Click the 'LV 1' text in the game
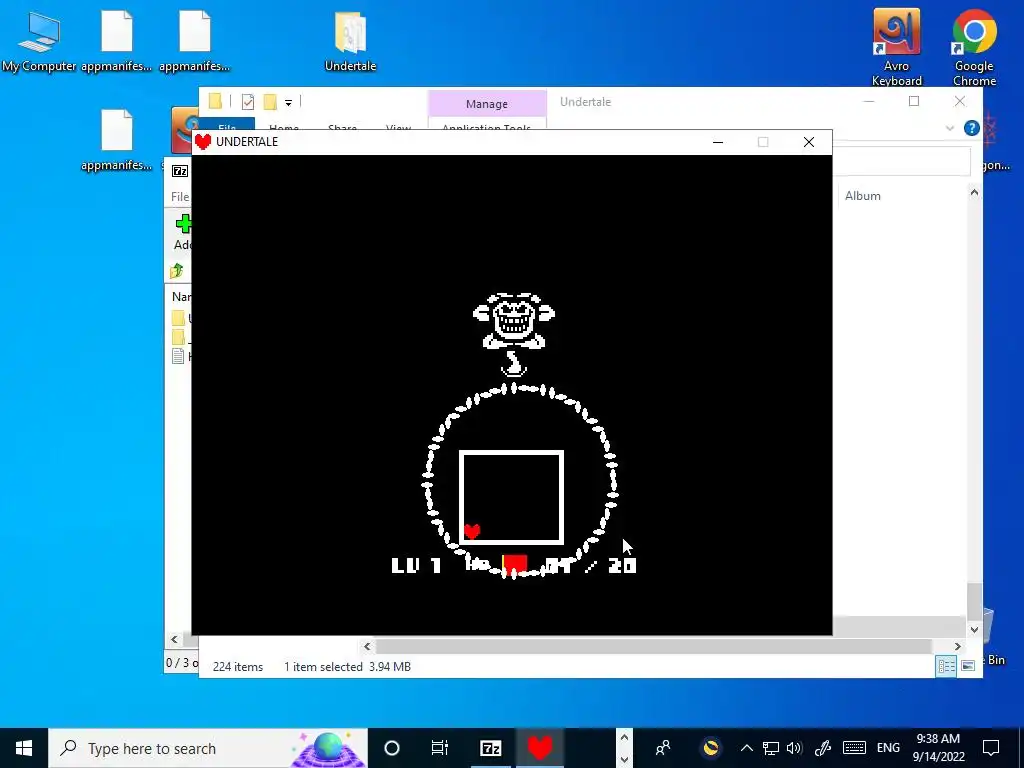This screenshot has height=768, width=1024. tap(416, 565)
